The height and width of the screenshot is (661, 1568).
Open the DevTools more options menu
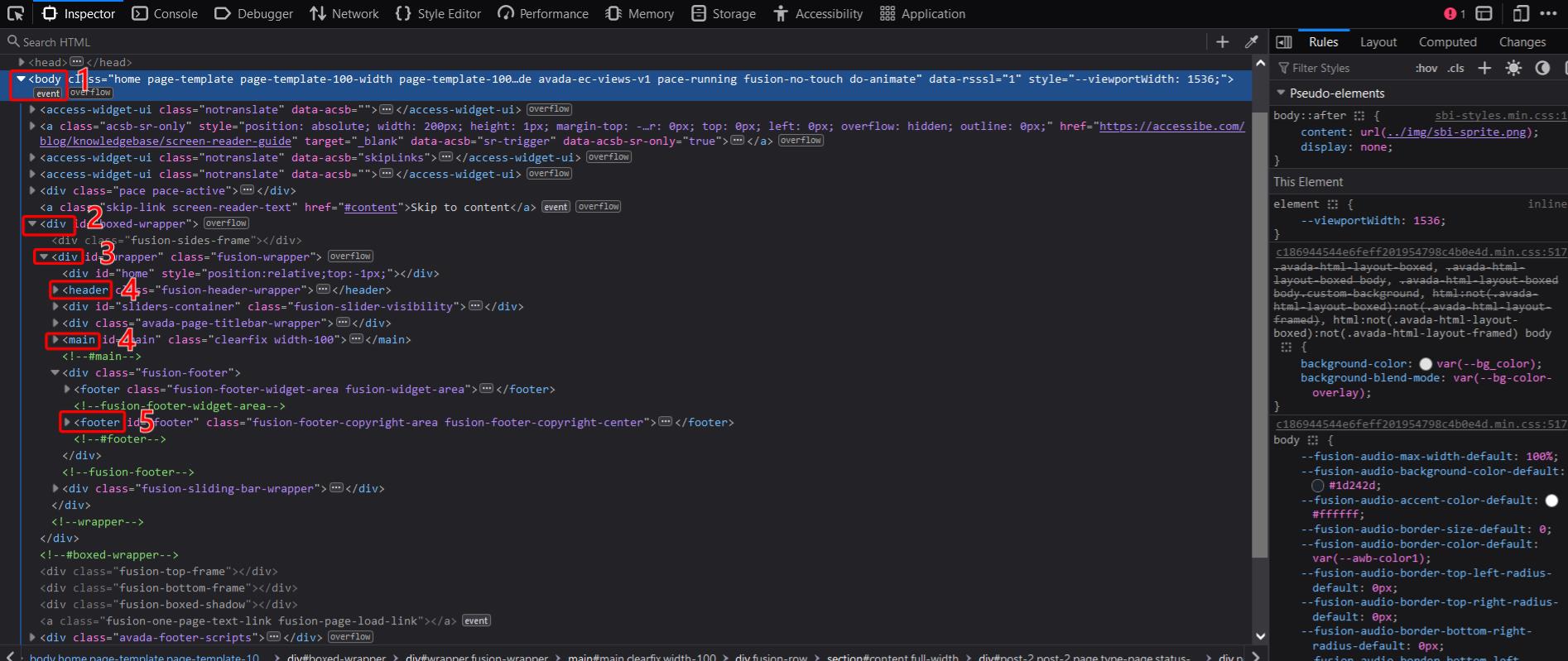[x=1548, y=13]
